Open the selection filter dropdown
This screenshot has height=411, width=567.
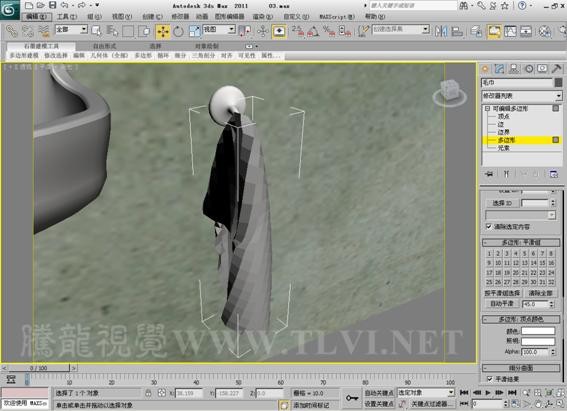[x=71, y=29]
